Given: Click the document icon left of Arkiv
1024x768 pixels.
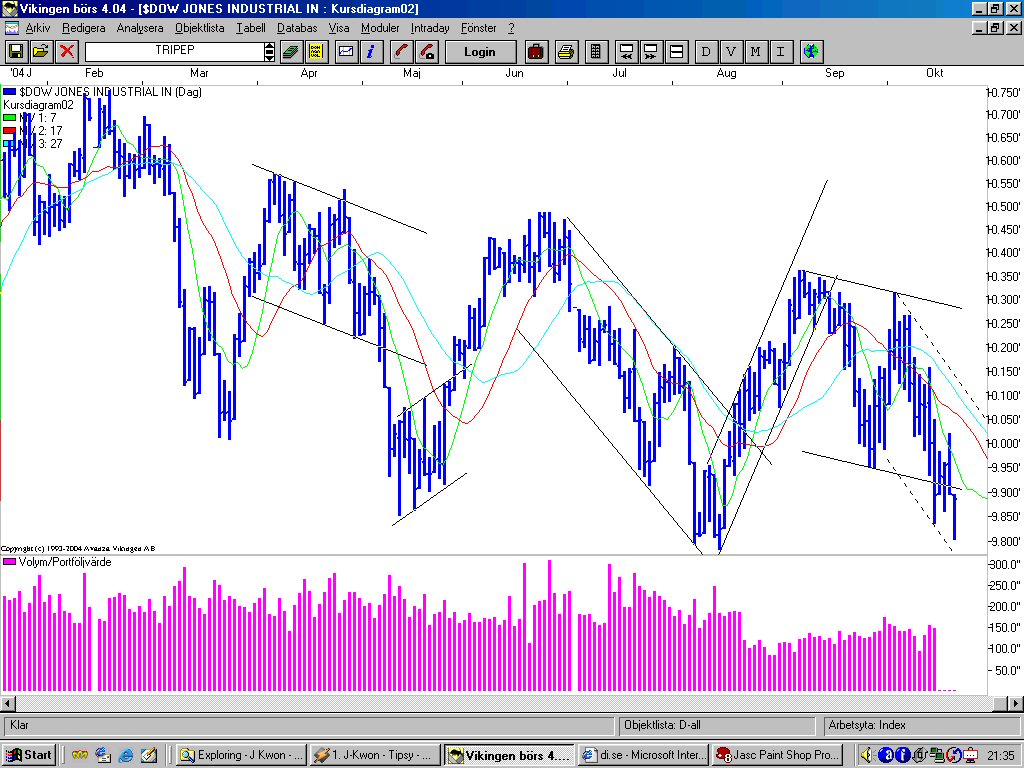Looking at the screenshot, I should pos(12,28).
